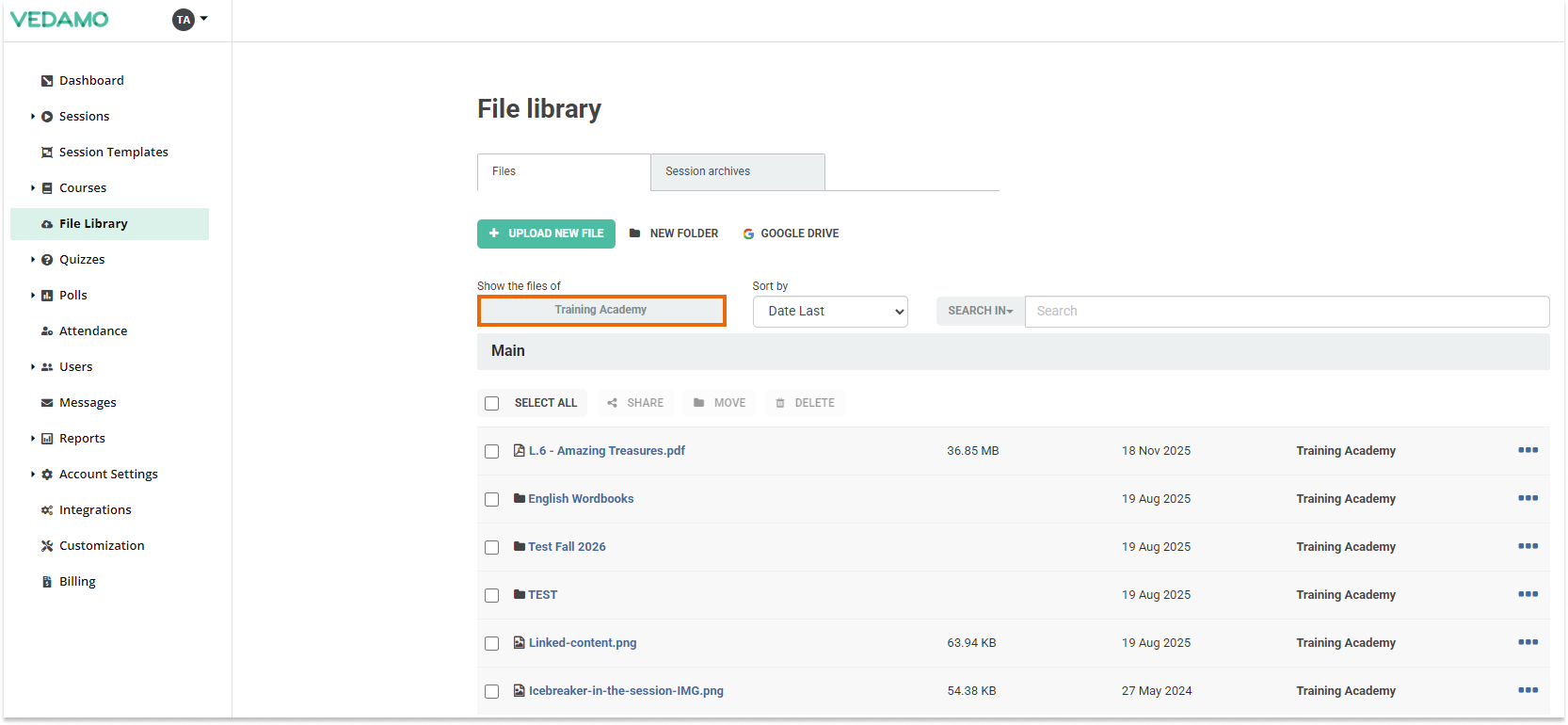
Task: Check the box for L.6 - Amazing Treasures.pdf
Action: (491, 451)
